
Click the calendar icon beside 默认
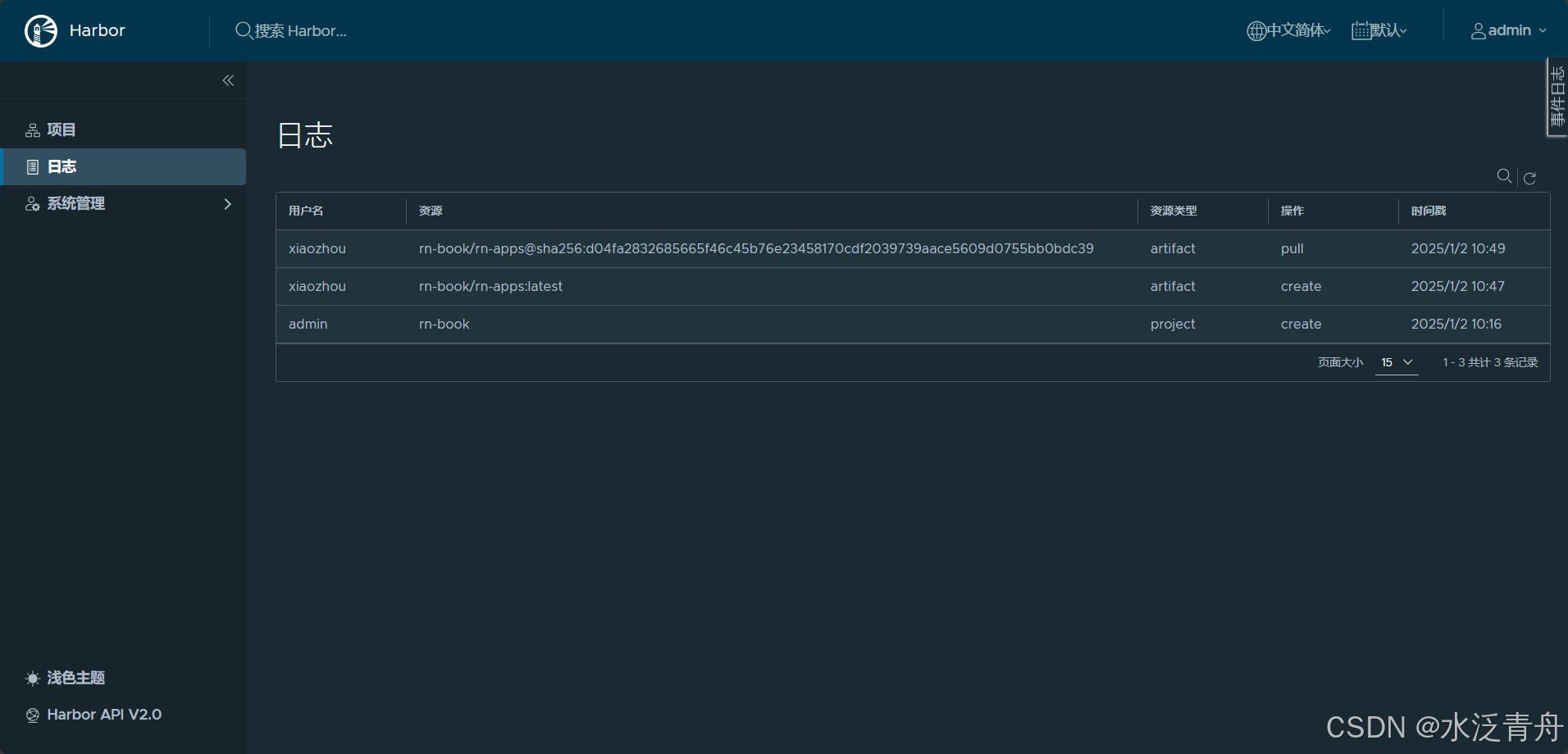tap(1360, 30)
